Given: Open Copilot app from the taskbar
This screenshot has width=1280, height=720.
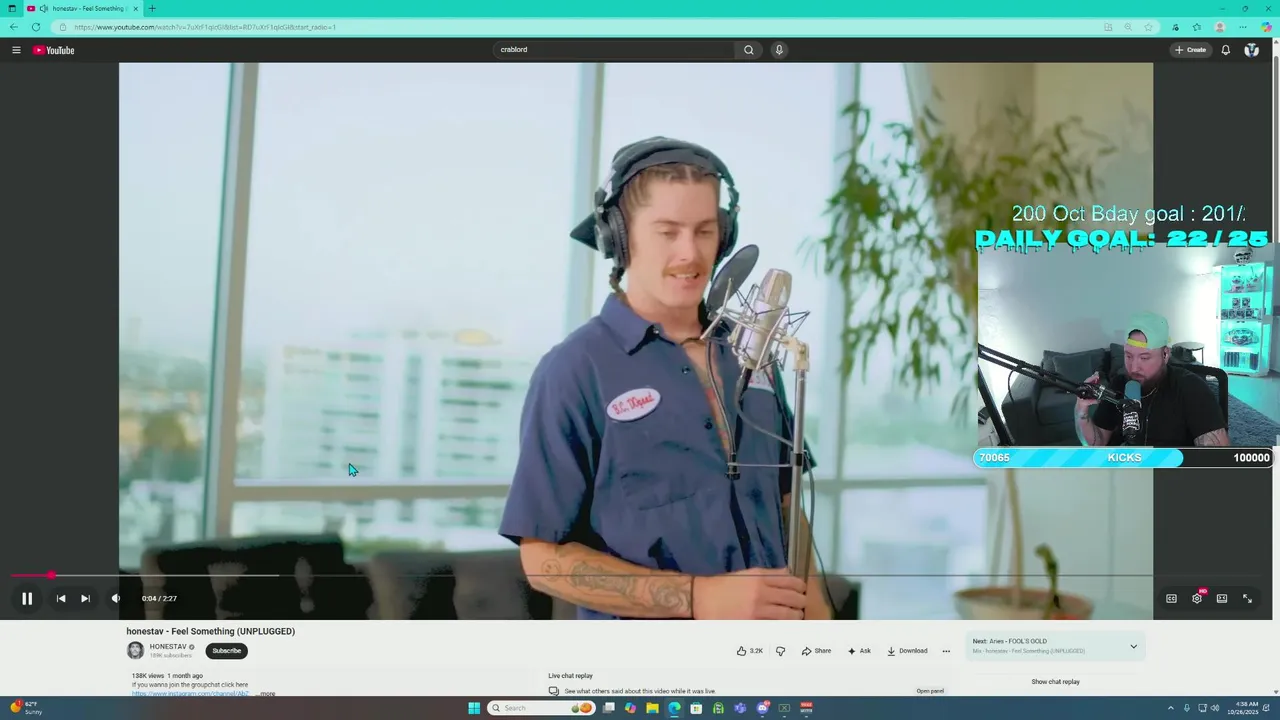Looking at the screenshot, I should [x=630, y=708].
